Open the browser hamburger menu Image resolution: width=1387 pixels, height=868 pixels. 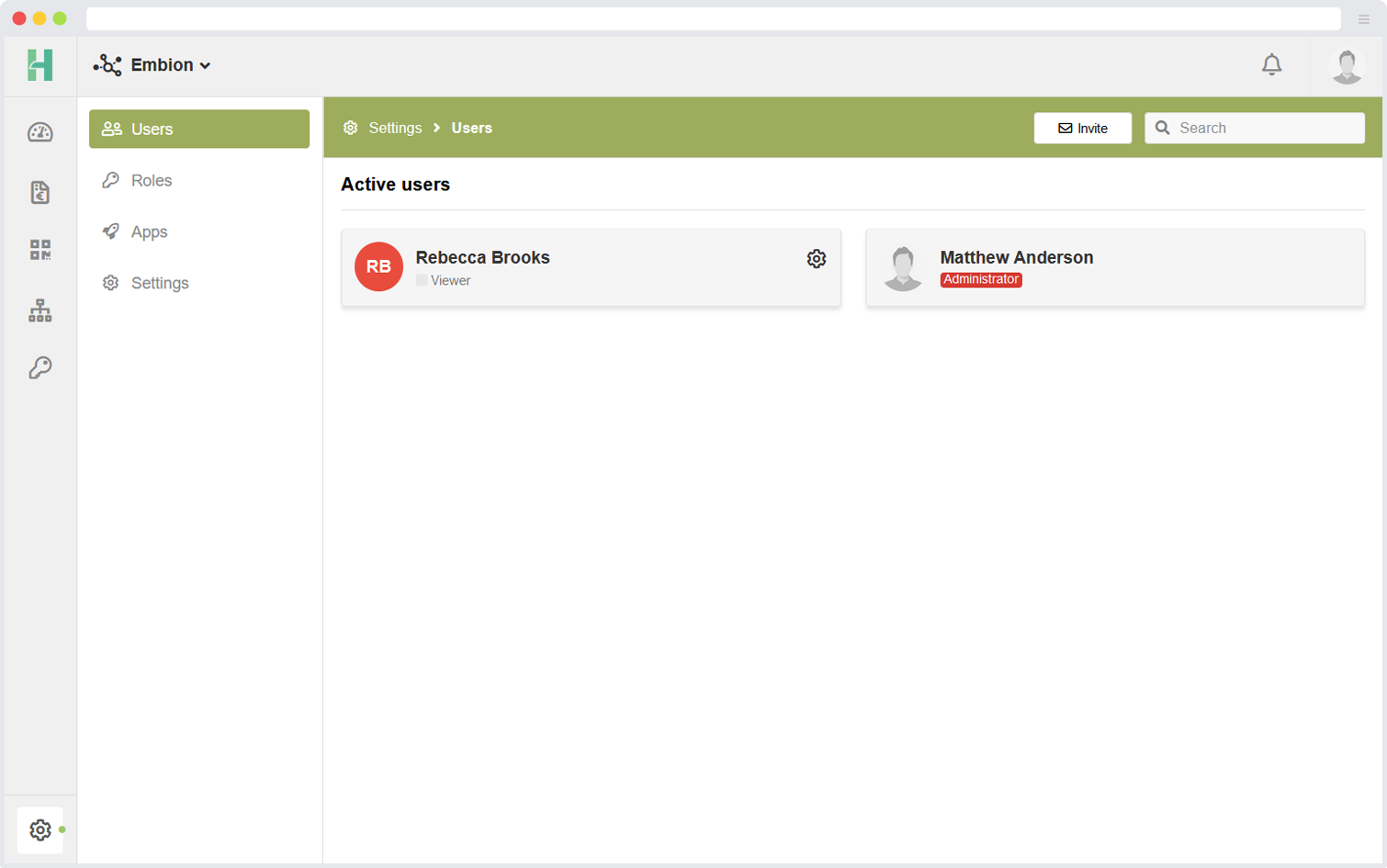click(x=1363, y=19)
